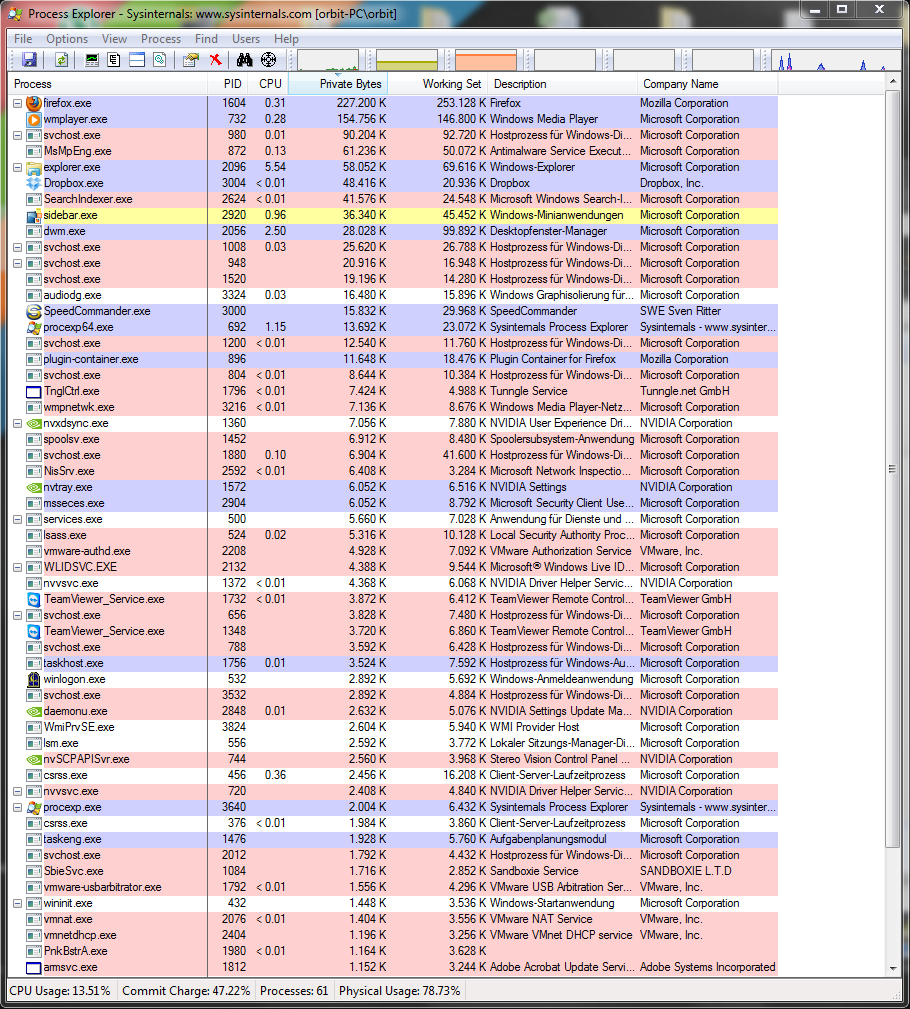Viewport: 910px width, 1009px height.
Task: Click the TnglCtrl.exe icon
Action: pos(34,391)
